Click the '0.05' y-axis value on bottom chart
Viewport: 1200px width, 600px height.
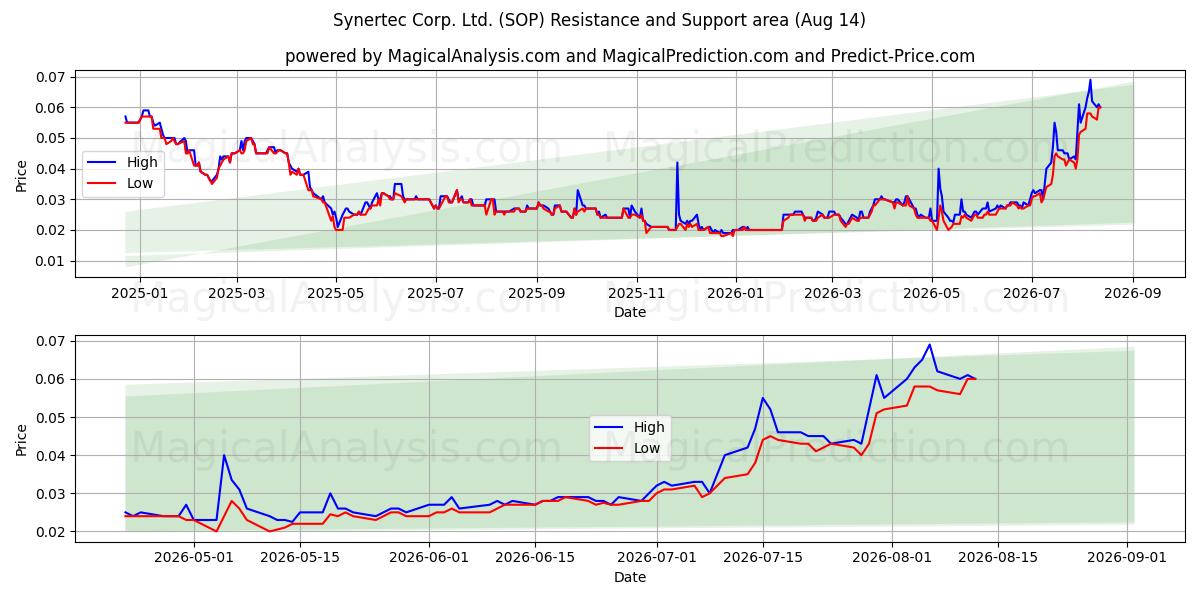click(x=50, y=417)
